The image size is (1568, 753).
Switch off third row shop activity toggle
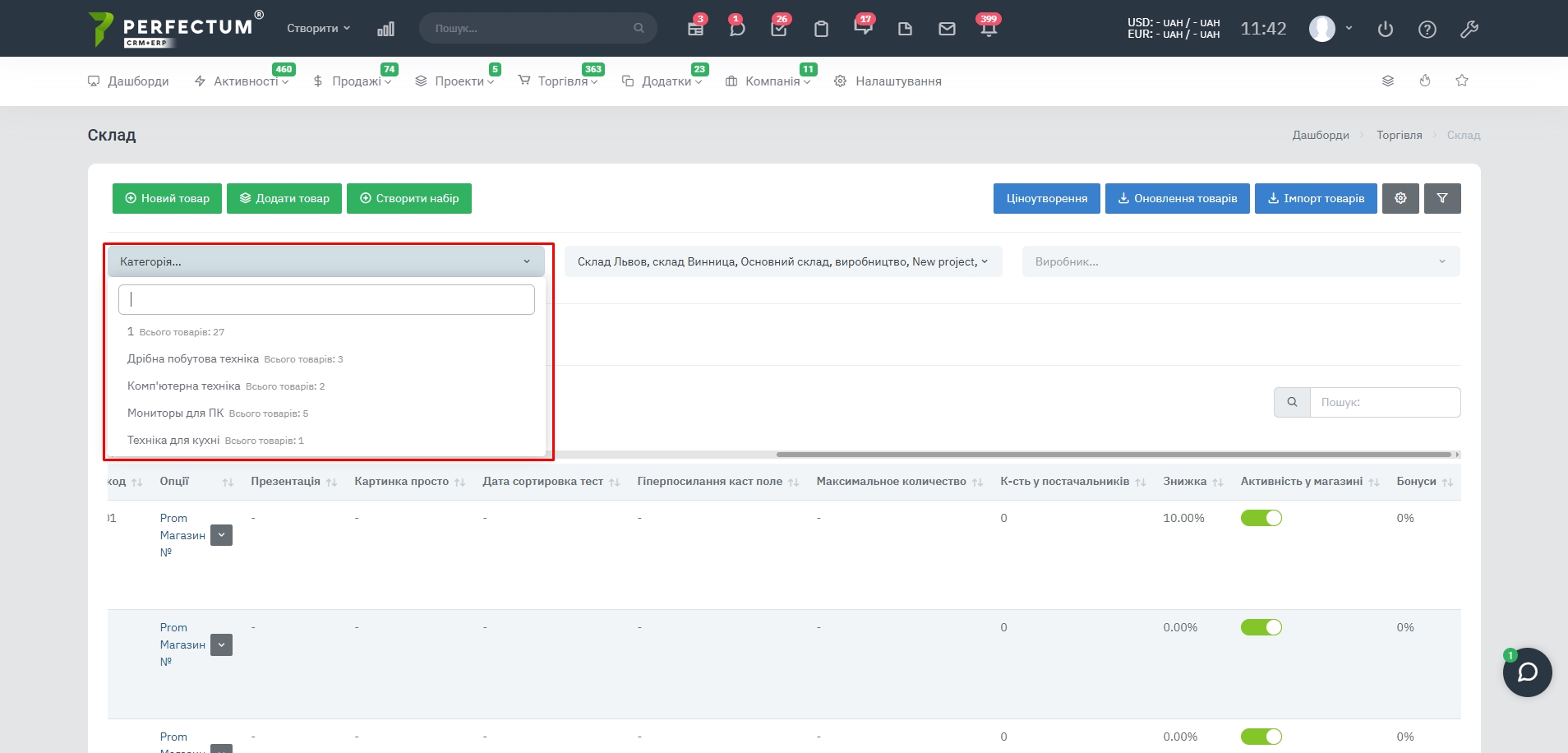tap(1261, 737)
